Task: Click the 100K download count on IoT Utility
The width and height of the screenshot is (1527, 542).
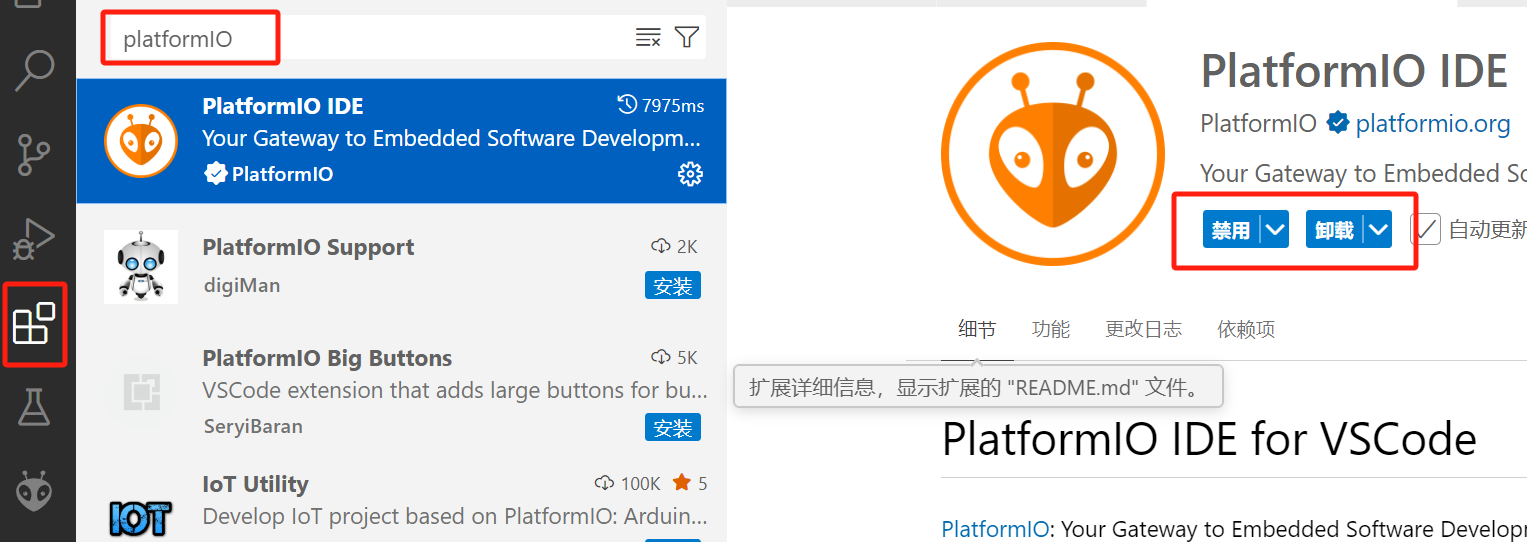Action: click(628, 484)
